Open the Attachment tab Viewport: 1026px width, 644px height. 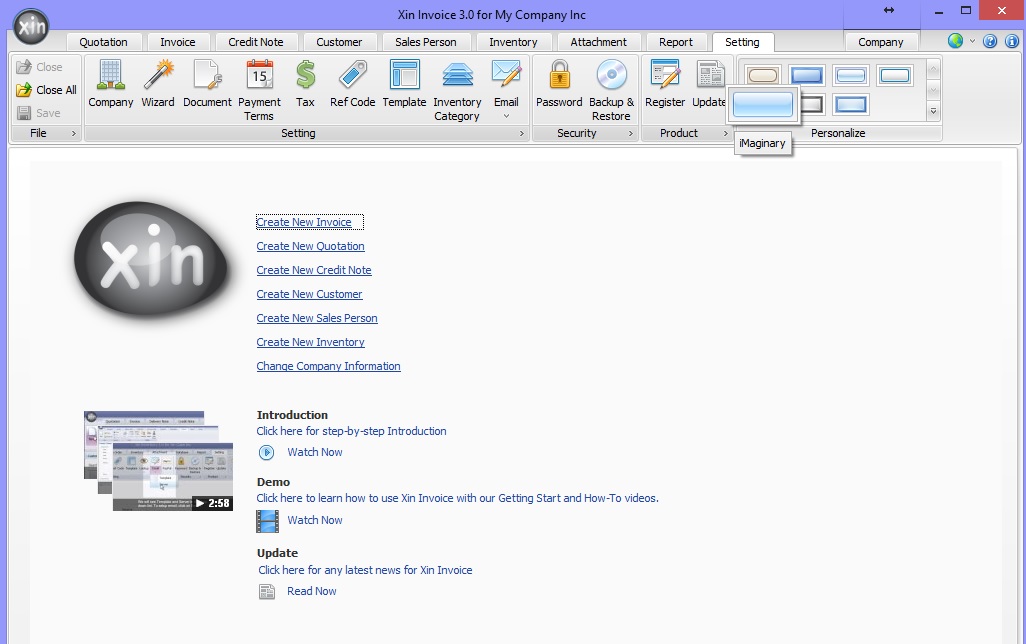(x=599, y=42)
